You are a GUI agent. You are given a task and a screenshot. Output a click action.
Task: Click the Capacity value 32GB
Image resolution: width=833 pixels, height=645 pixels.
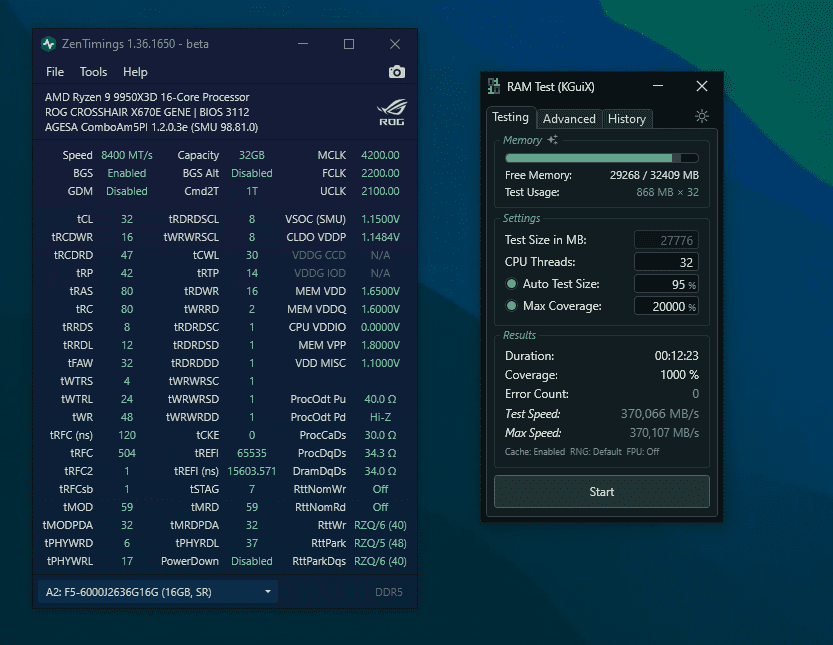click(x=251, y=155)
